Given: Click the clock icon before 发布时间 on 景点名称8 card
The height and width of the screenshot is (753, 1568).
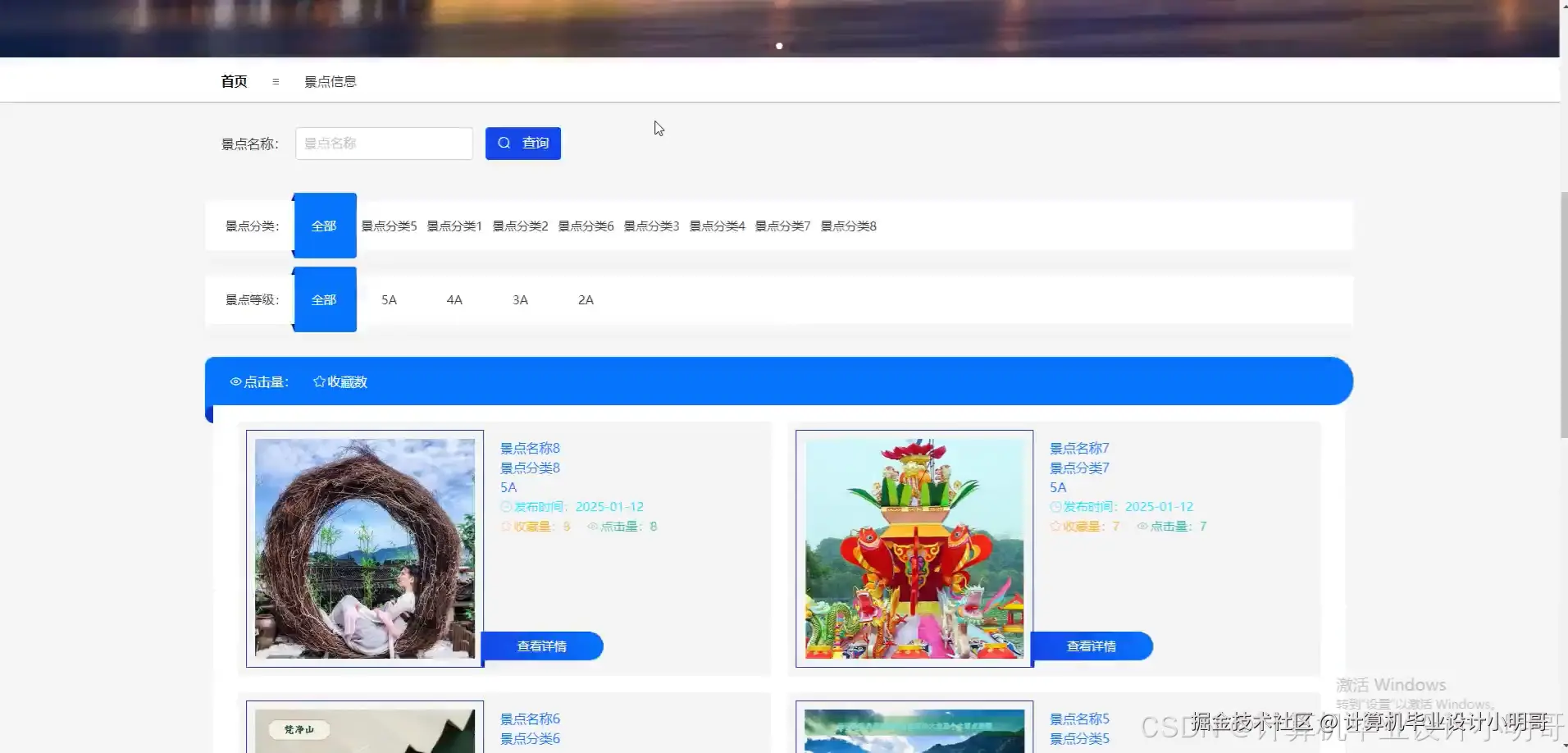Looking at the screenshot, I should 505,506.
